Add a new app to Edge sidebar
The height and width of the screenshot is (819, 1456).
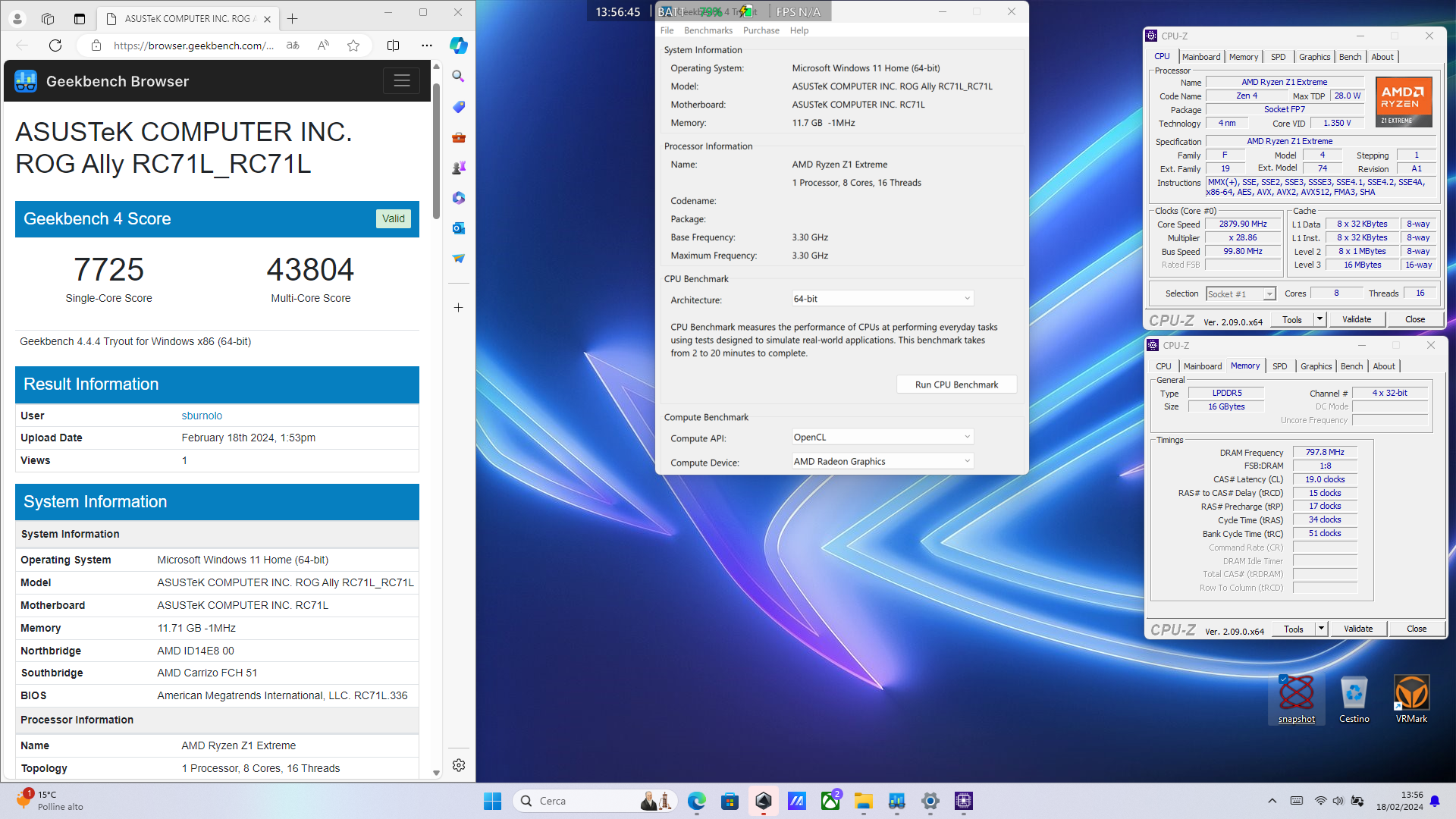(x=458, y=307)
